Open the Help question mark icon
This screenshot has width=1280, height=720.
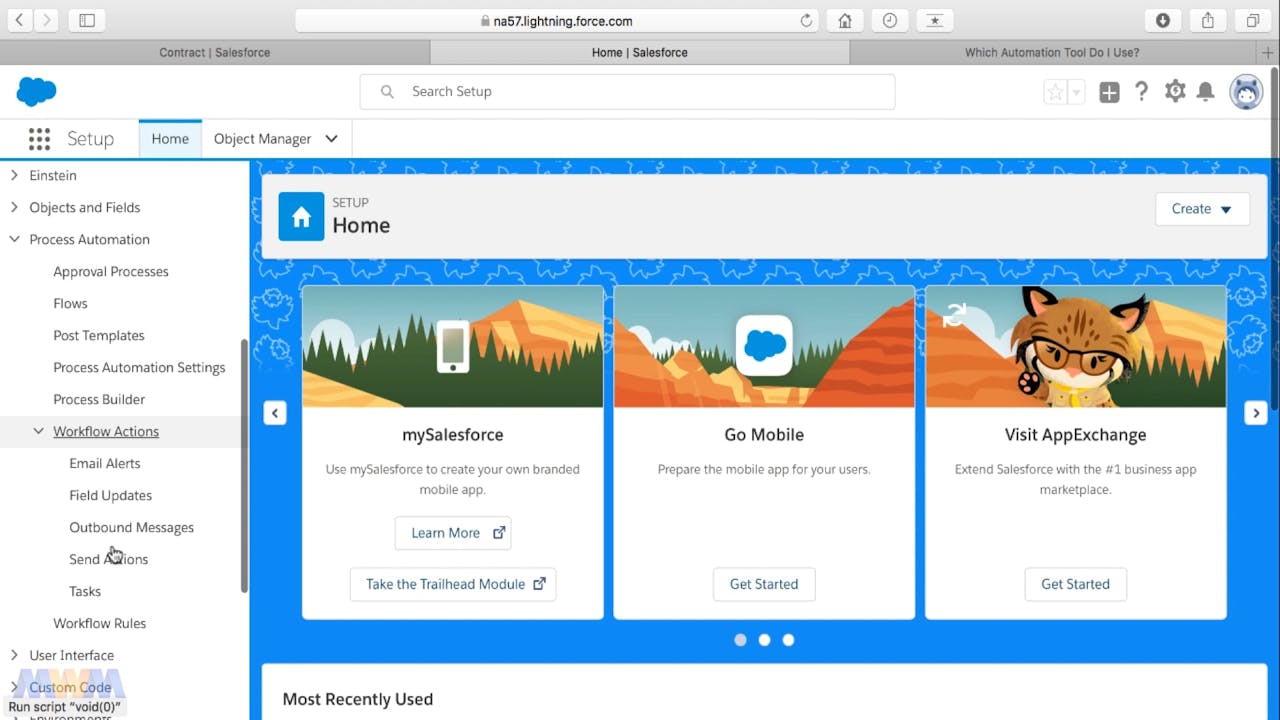1141,92
